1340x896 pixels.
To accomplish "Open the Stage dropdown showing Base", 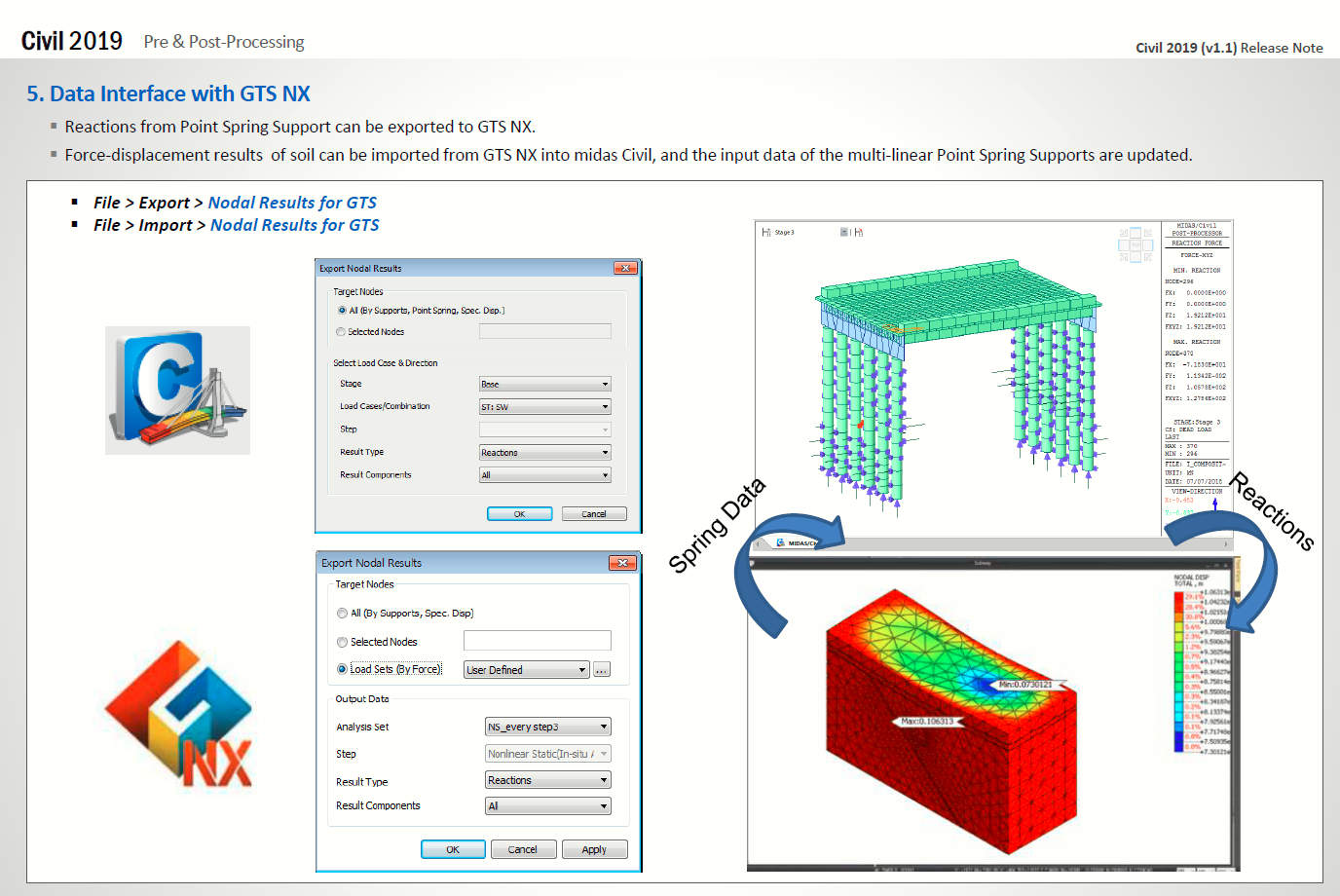I will click(544, 384).
